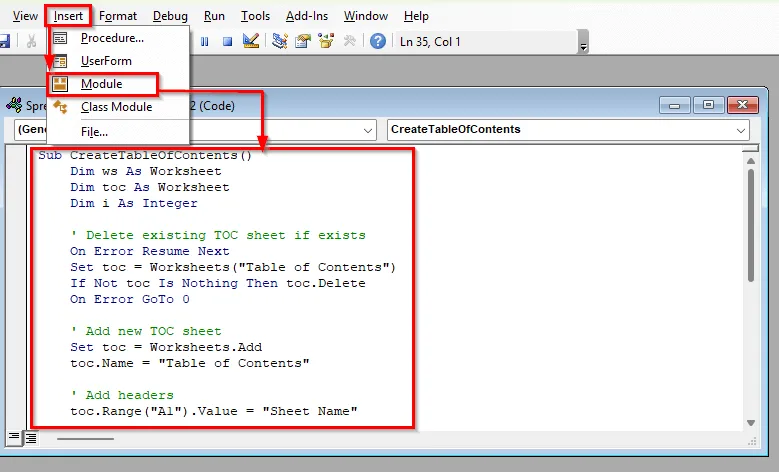This screenshot has width=779, height=472.
Task: Open the Insert menu
Action: (68, 16)
